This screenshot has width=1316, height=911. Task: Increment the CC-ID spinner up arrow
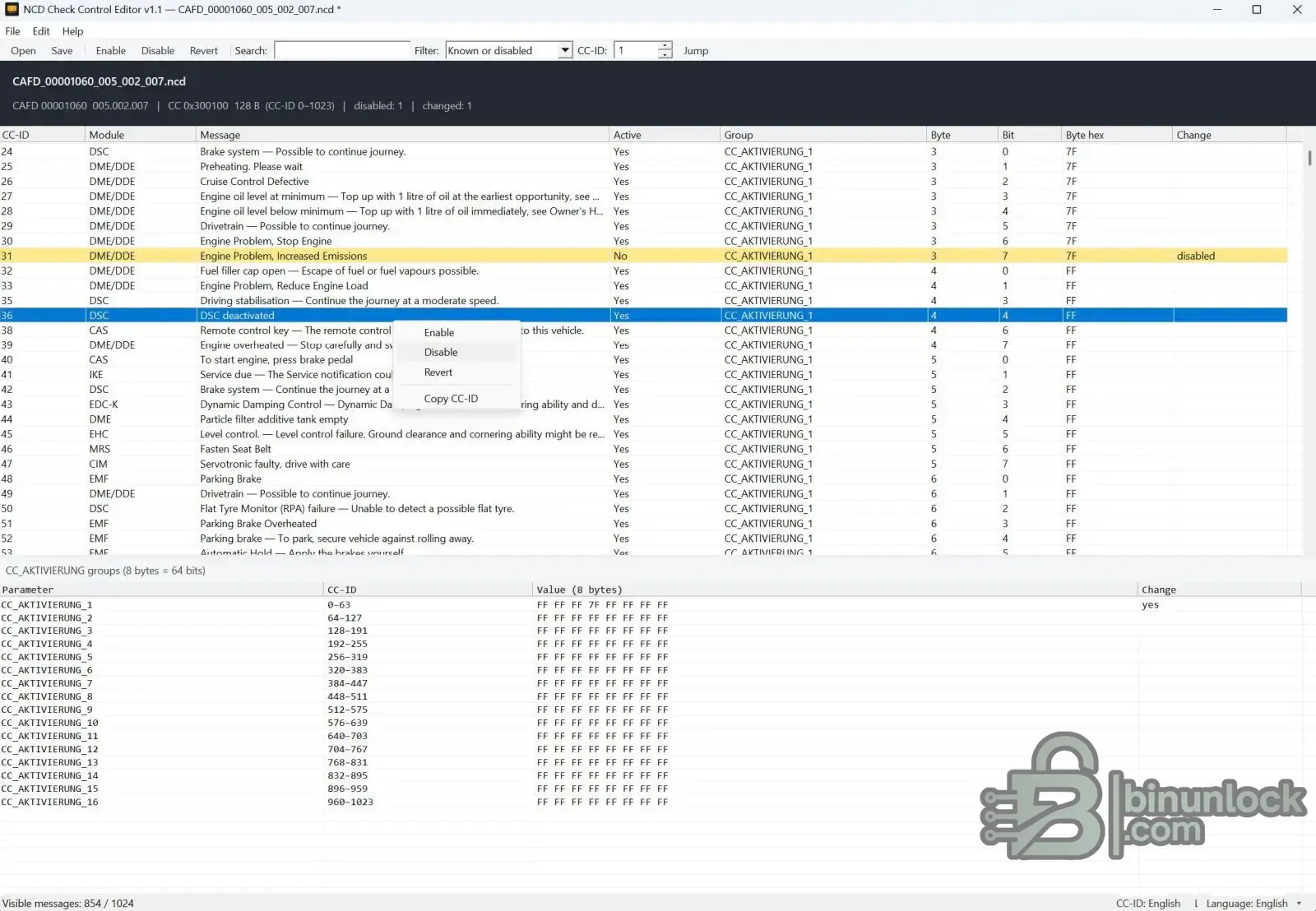(665, 46)
